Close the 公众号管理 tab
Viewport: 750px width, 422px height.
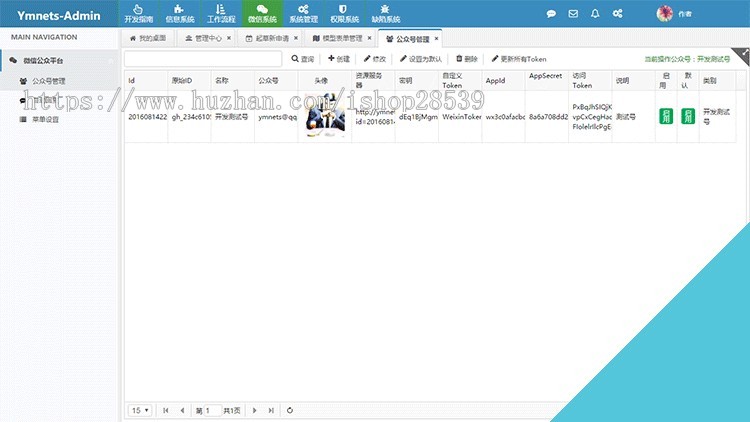pos(436,39)
